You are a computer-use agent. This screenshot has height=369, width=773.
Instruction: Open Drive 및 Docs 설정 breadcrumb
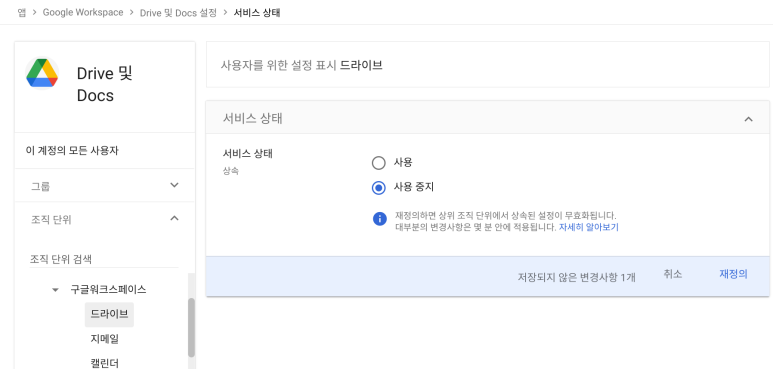click(178, 12)
